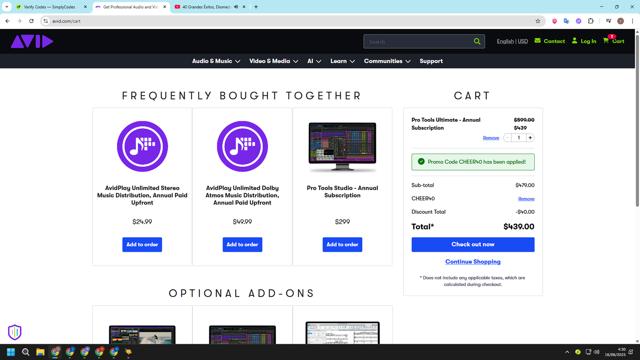Open the extensions puzzle icon
Screen dimensions: 640x360
coord(591,21)
